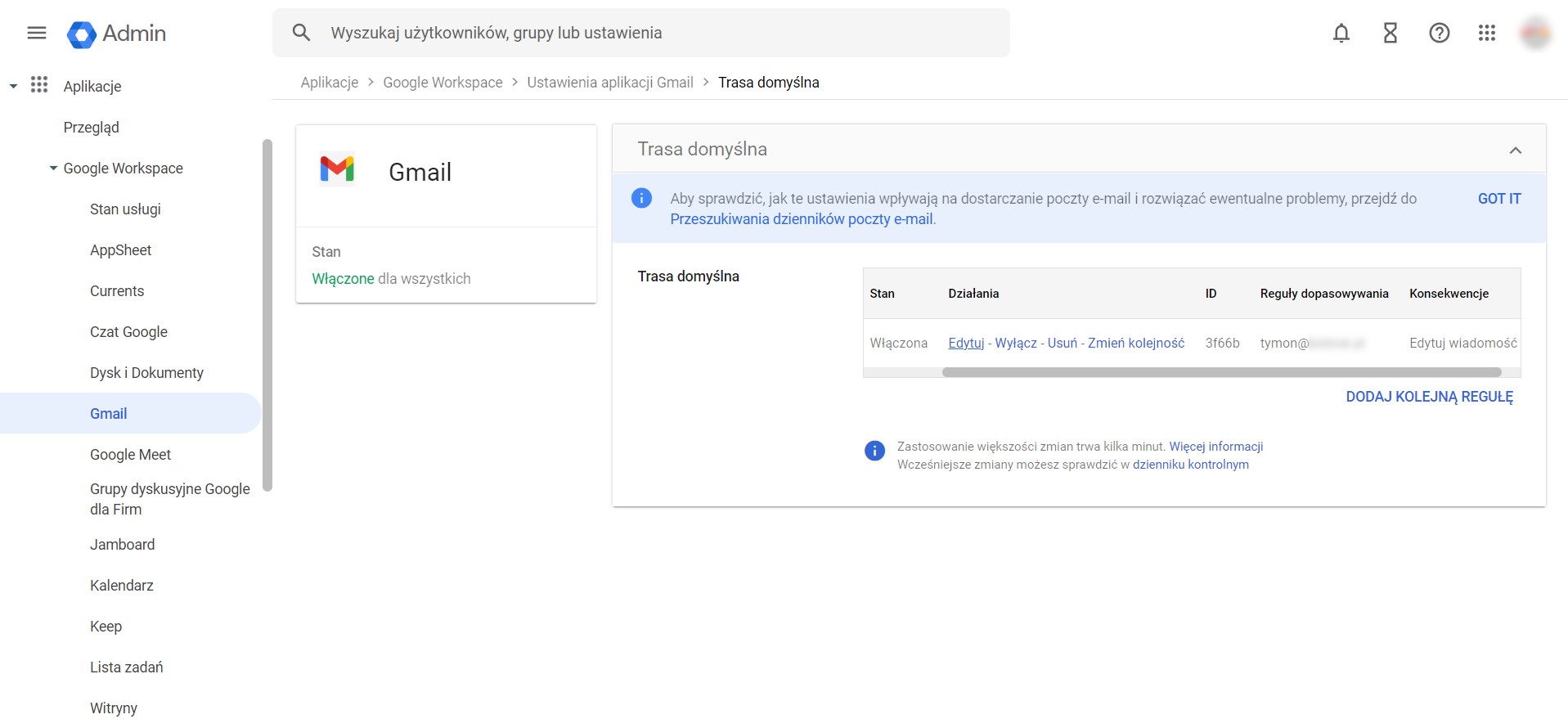Image resolution: width=1568 pixels, height=728 pixels.
Task: Click the search magnifier icon
Action: point(301,33)
